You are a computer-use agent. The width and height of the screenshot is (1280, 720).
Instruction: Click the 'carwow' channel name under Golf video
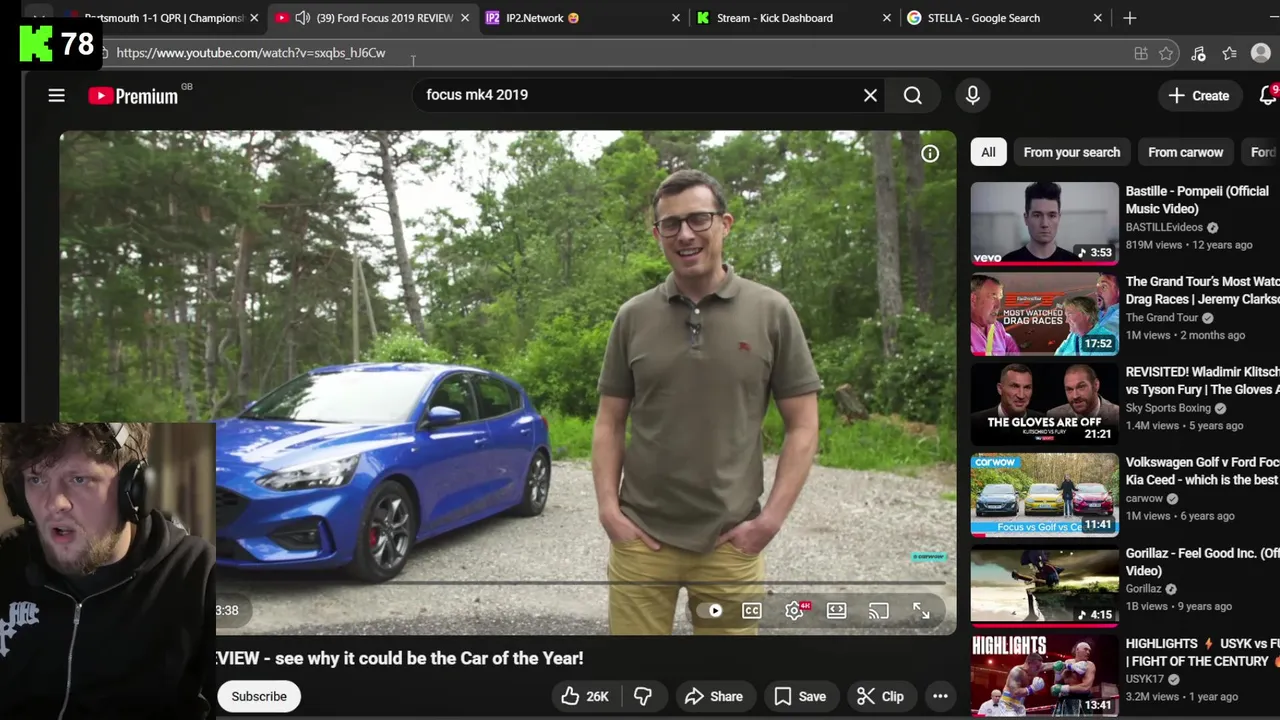pos(1144,498)
